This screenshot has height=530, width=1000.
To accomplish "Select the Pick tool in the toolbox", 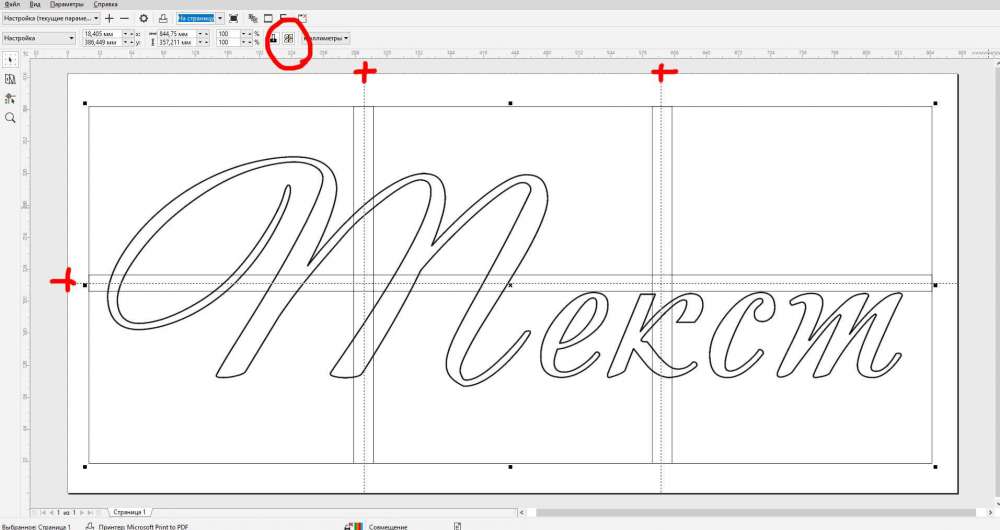I will coord(10,59).
